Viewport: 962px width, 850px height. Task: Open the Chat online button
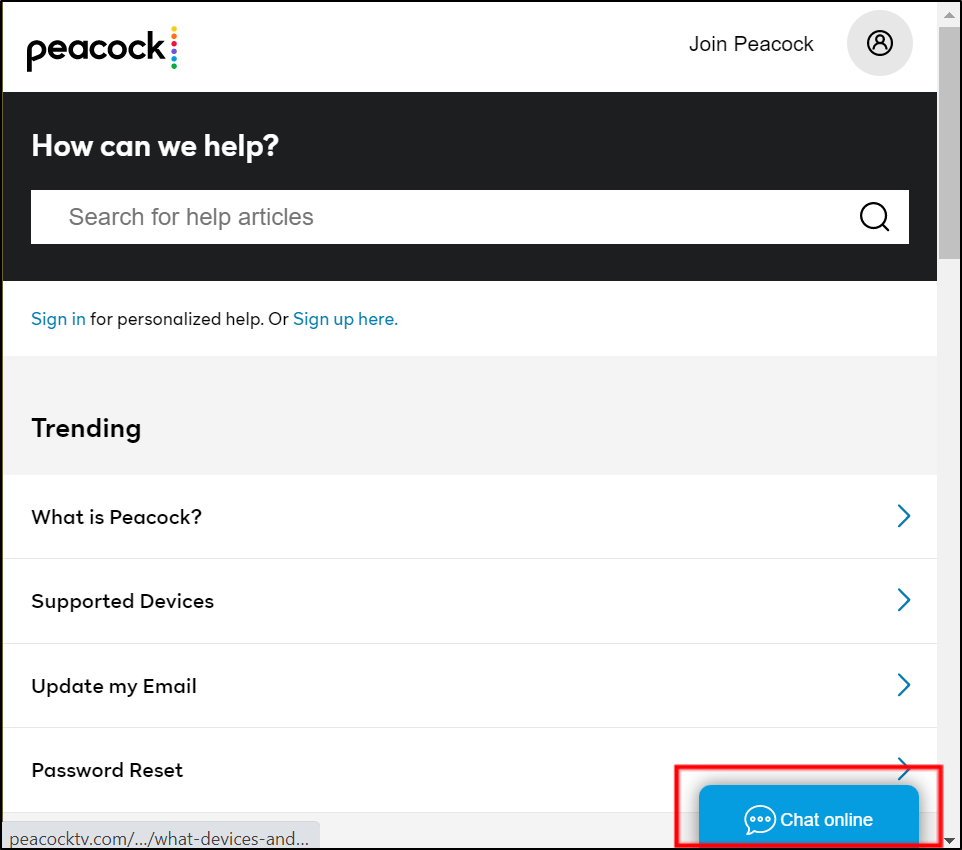(x=809, y=814)
